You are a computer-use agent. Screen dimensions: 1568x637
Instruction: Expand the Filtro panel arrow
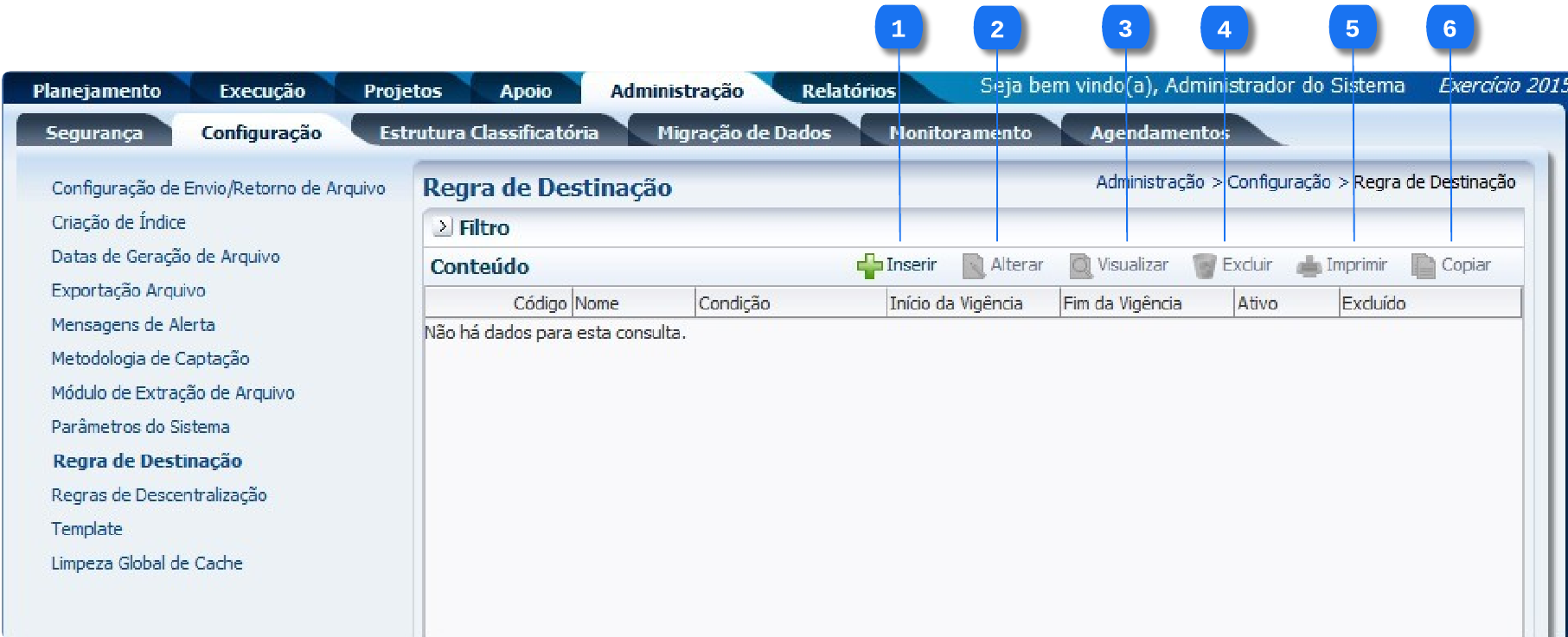point(443,227)
